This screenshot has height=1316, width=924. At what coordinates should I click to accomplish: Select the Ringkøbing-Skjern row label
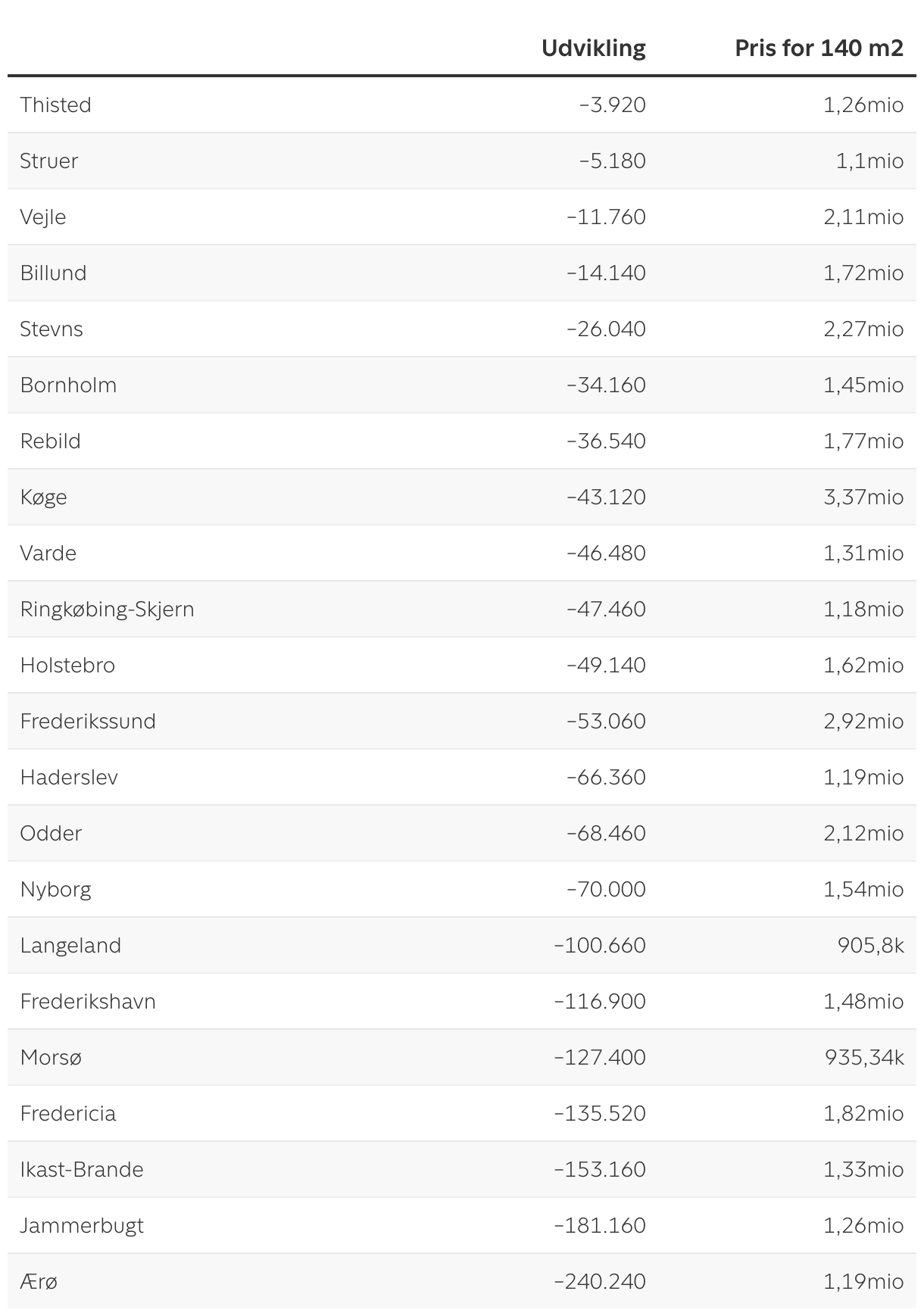point(107,609)
